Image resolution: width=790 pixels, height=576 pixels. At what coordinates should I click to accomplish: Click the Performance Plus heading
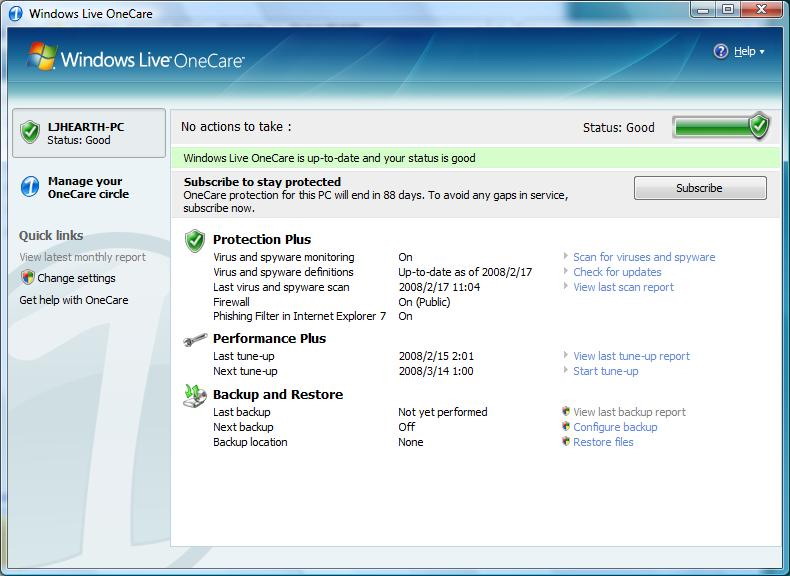[x=270, y=339]
